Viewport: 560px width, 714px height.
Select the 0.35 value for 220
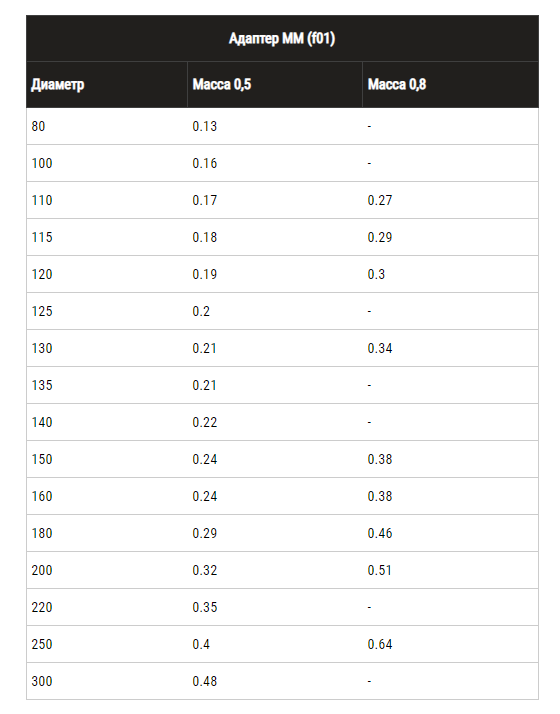click(x=204, y=607)
